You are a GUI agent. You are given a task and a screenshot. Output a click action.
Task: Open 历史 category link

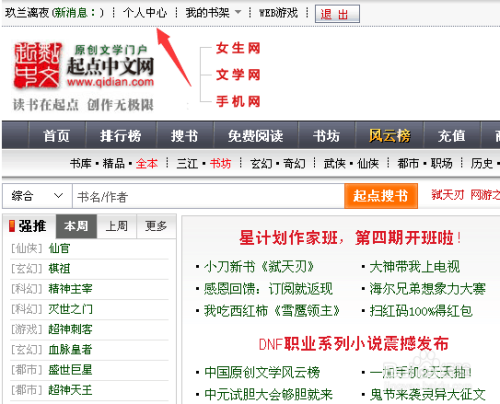(482, 164)
